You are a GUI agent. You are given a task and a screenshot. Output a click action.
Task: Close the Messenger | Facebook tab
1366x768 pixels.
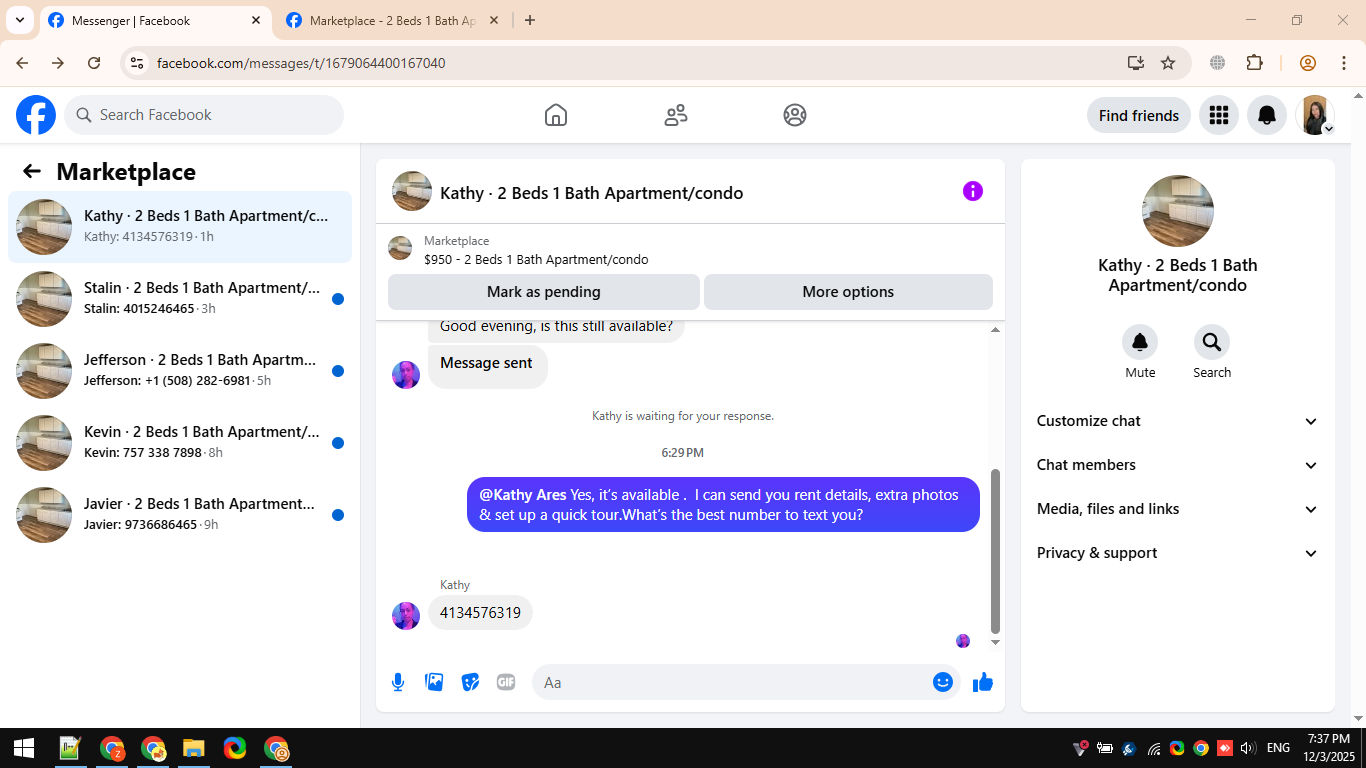(x=256, y=20)
